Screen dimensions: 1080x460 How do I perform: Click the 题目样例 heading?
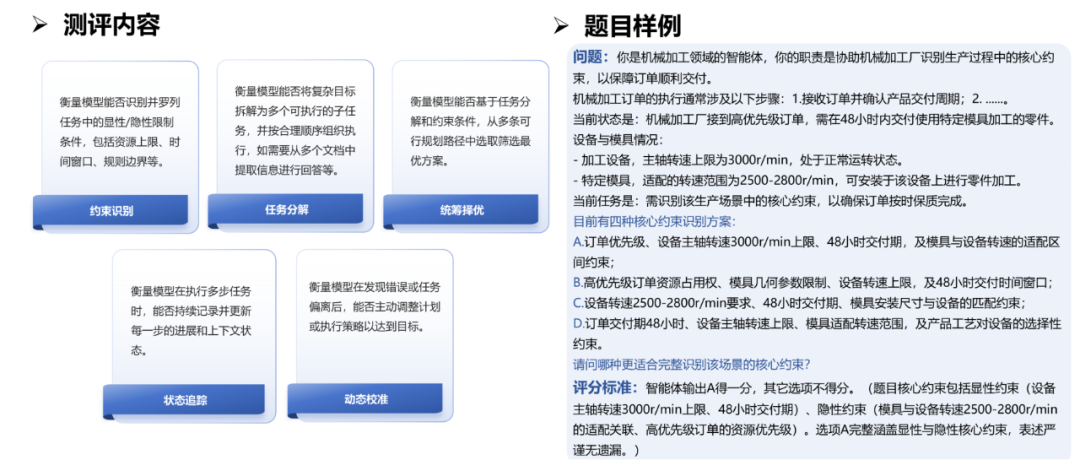632,26
